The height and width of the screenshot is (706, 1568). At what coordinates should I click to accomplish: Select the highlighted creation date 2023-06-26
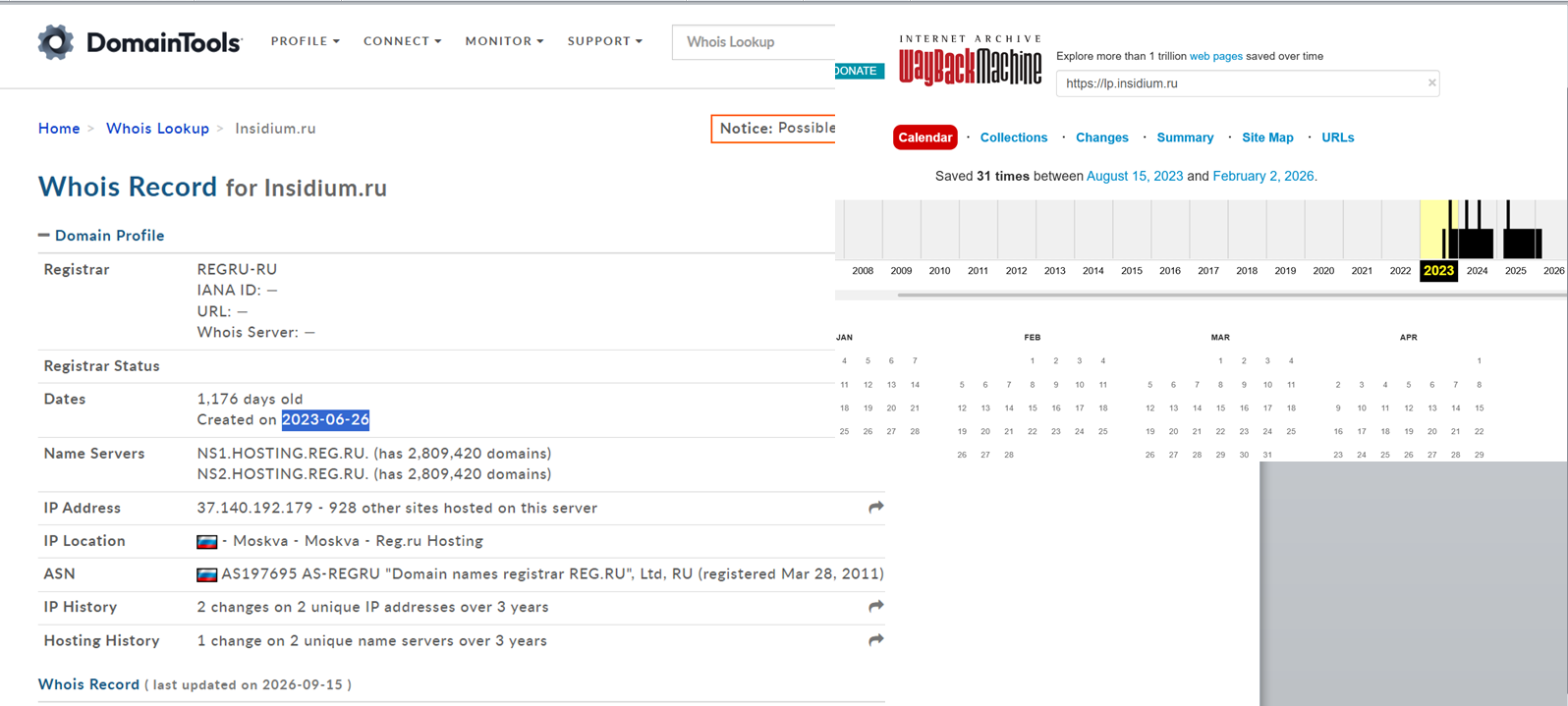[325, 420]
